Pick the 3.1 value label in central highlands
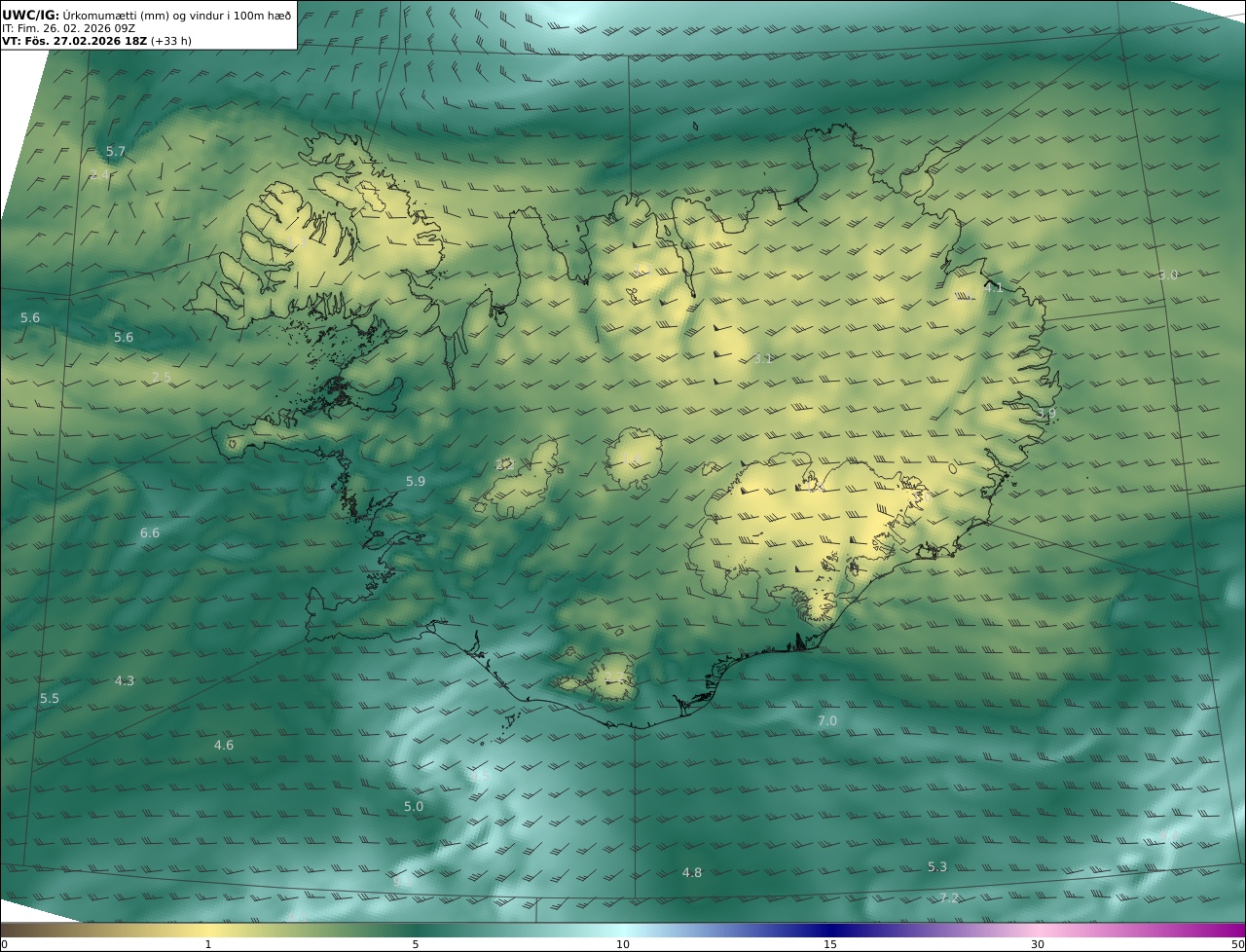The height and width of the screenshot is (952, 1246). tap(763, 358)
